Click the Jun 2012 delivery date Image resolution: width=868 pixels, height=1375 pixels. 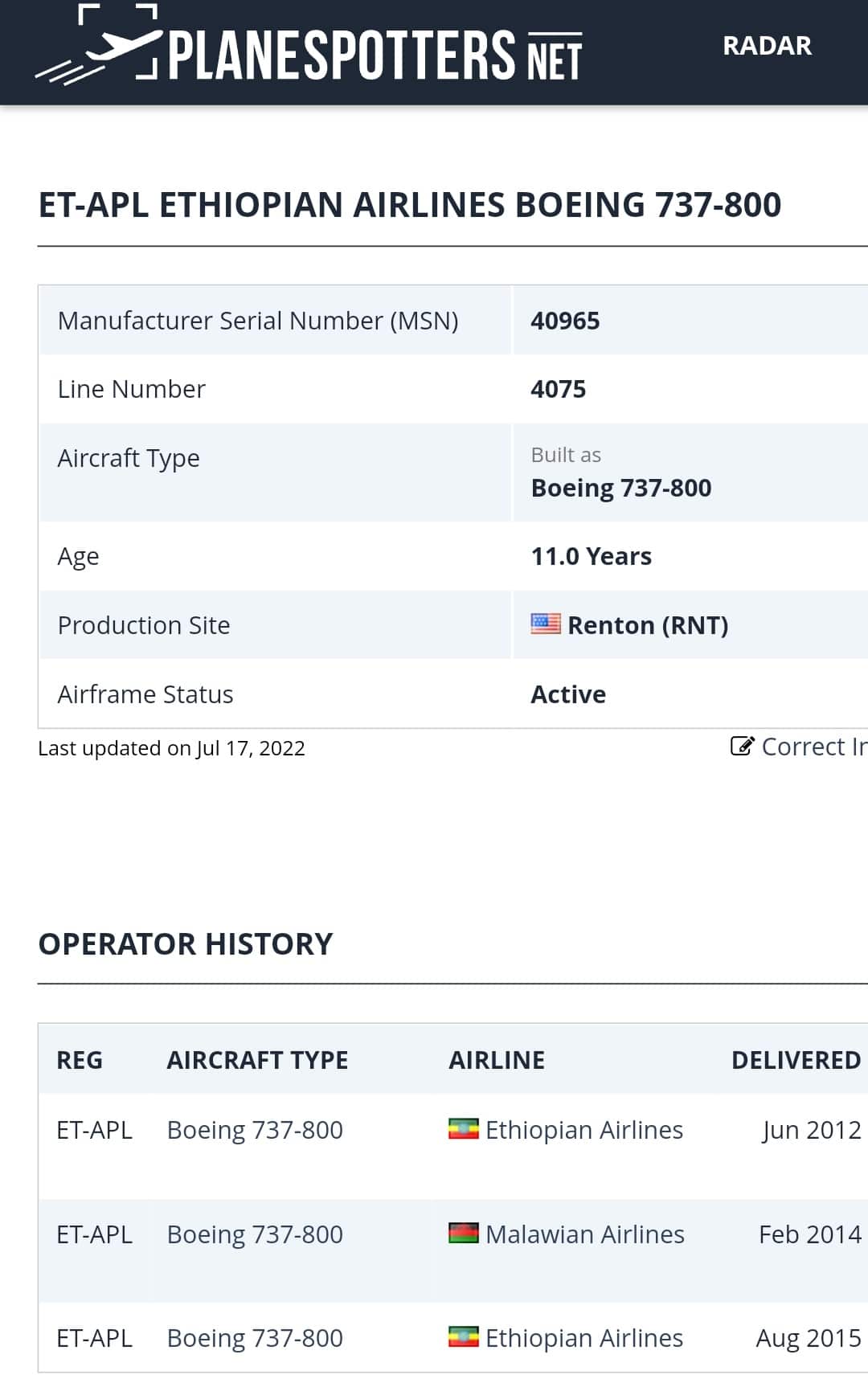click(812, 1130)
